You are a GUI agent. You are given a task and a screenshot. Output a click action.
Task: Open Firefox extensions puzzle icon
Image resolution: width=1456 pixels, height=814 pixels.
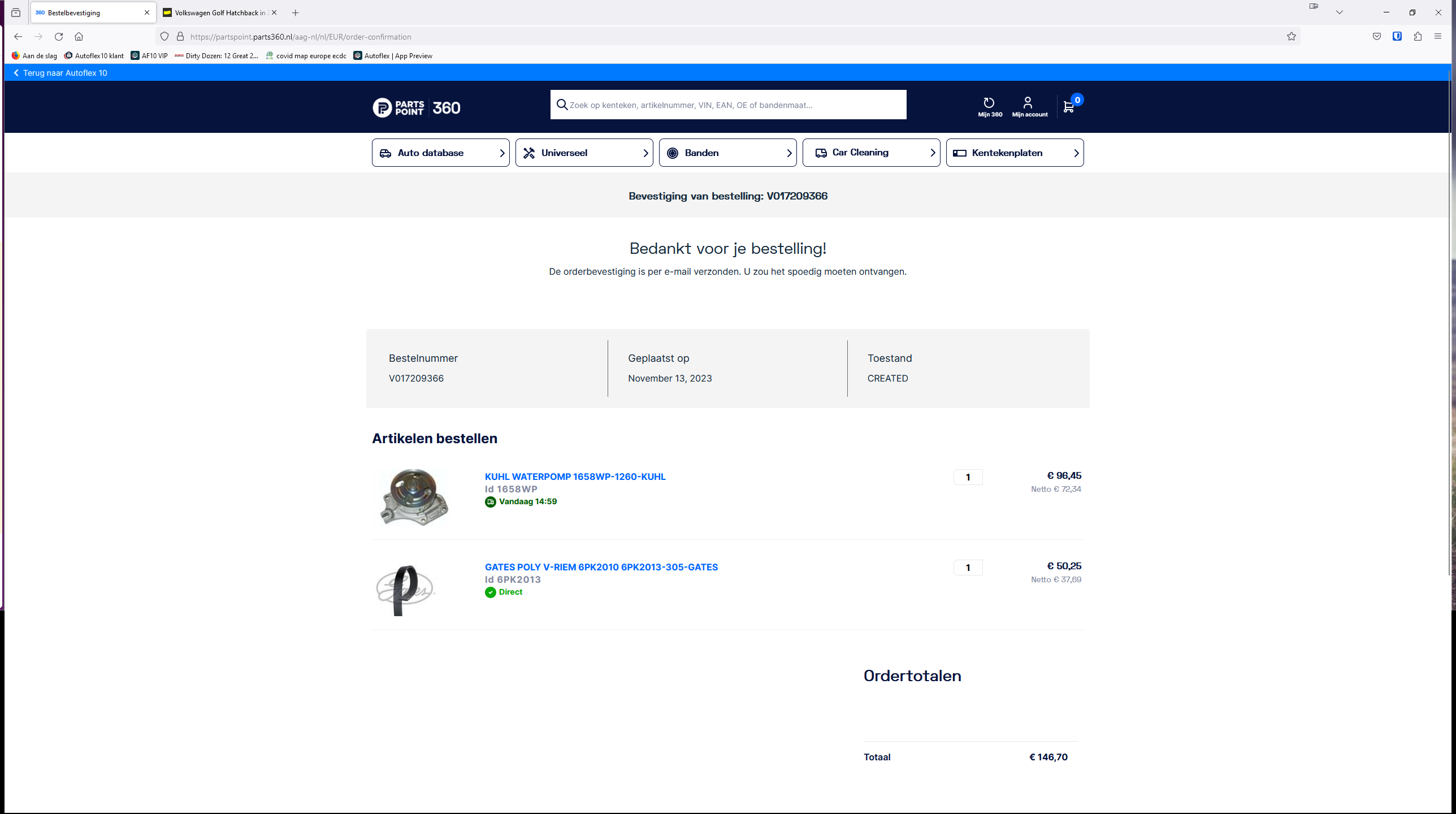tap(1418, 37)
